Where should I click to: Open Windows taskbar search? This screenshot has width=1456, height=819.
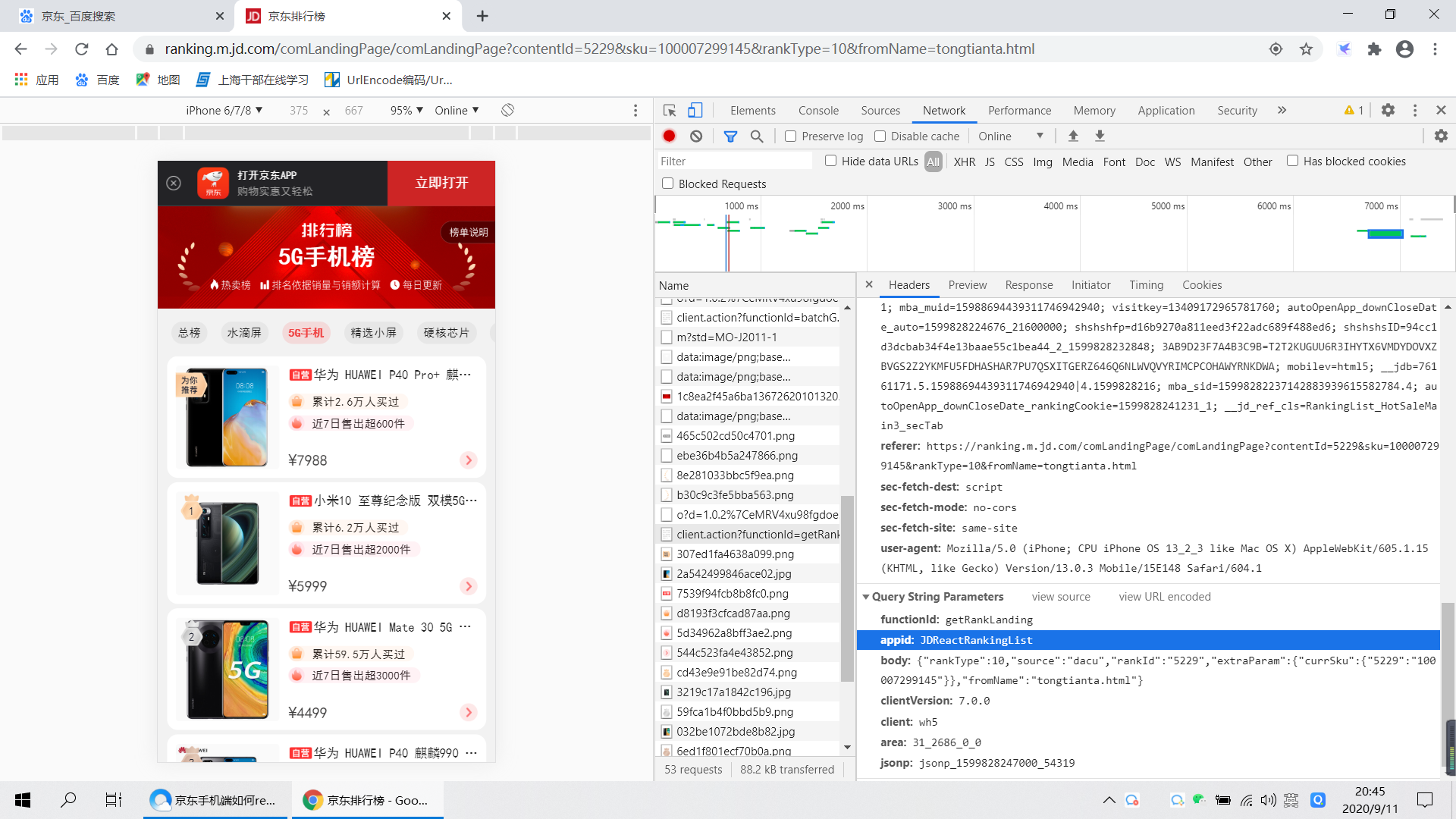point(68,800)
